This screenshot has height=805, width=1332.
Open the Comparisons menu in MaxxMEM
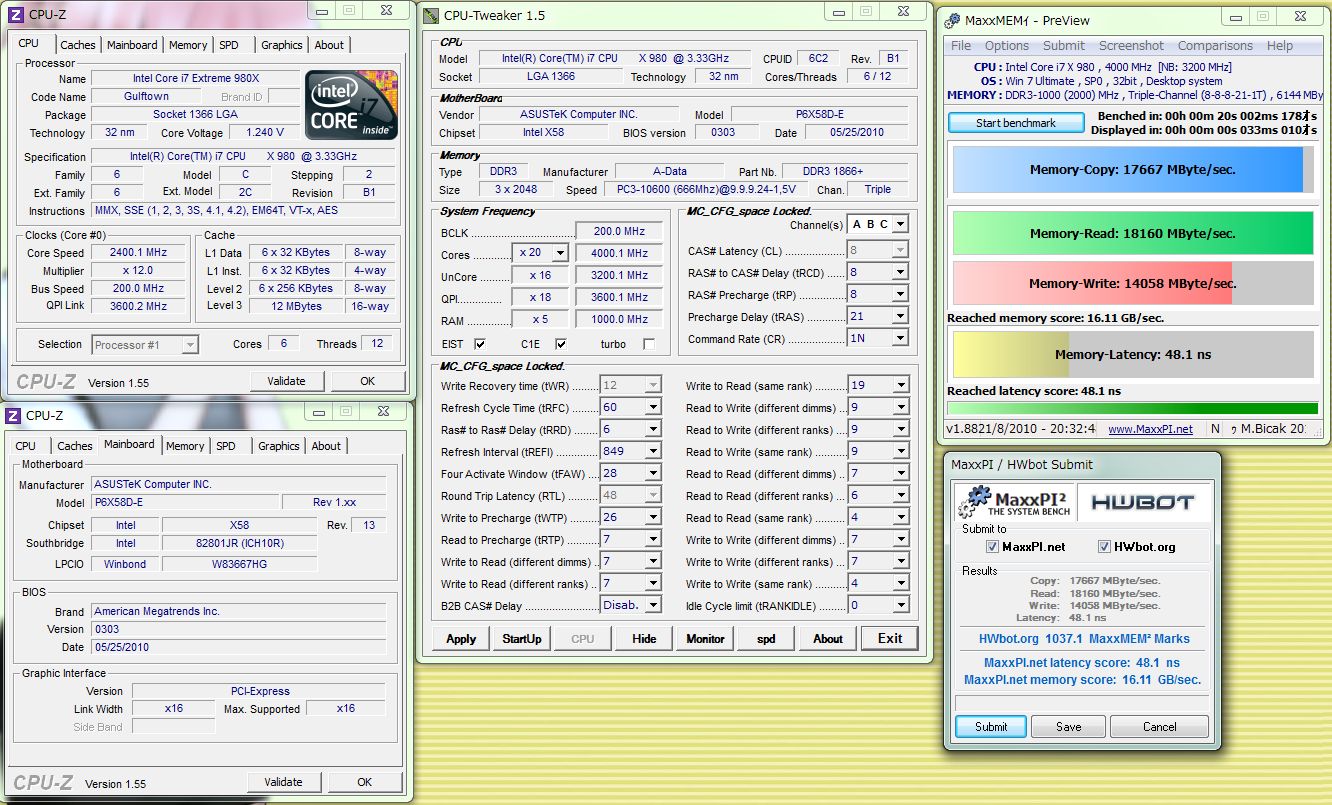(x=1214, y=46)
